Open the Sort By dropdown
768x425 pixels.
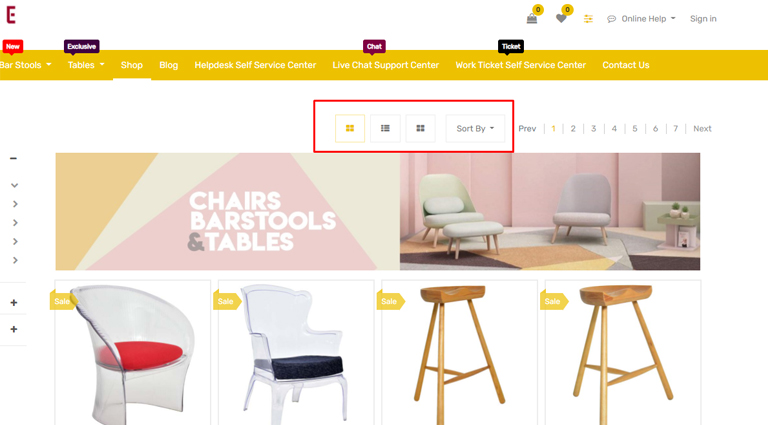pyautogui.click(x=475, y=128)
